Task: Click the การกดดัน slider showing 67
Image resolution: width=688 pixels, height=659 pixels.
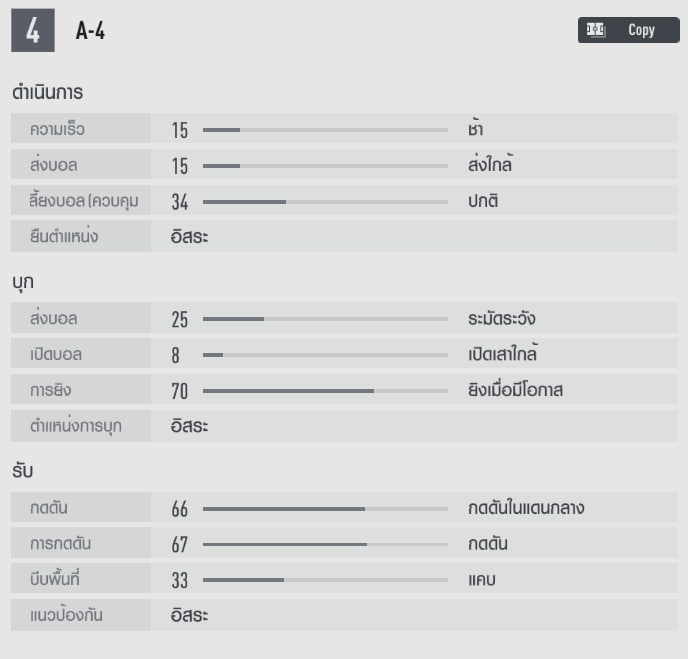Action: (x=325, y=545)
